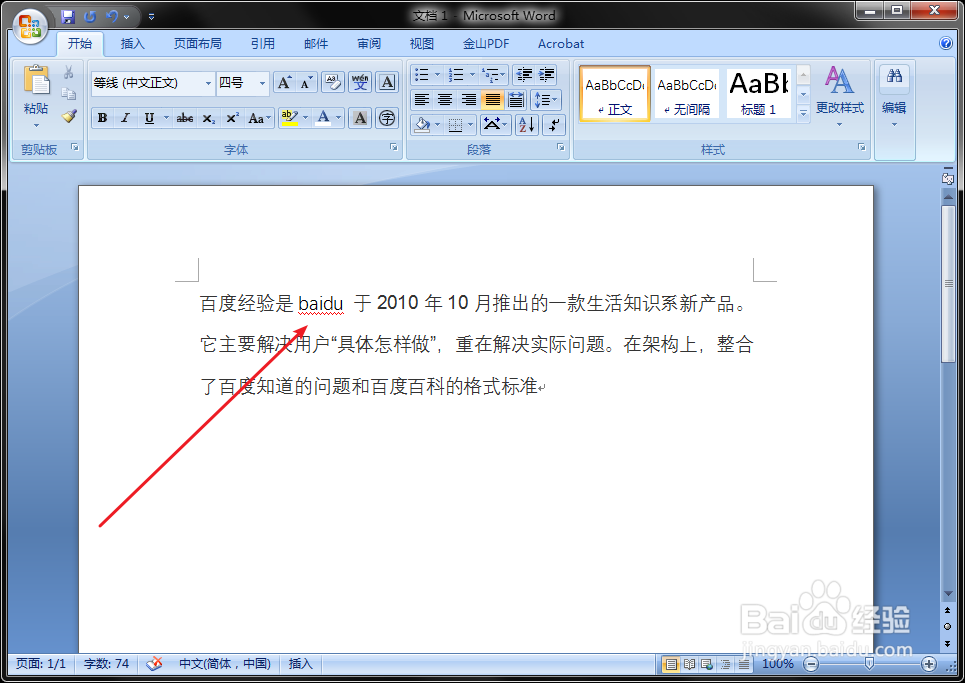Sort the selected text
The width and height of the screenshot is (965, 683).
527,125
